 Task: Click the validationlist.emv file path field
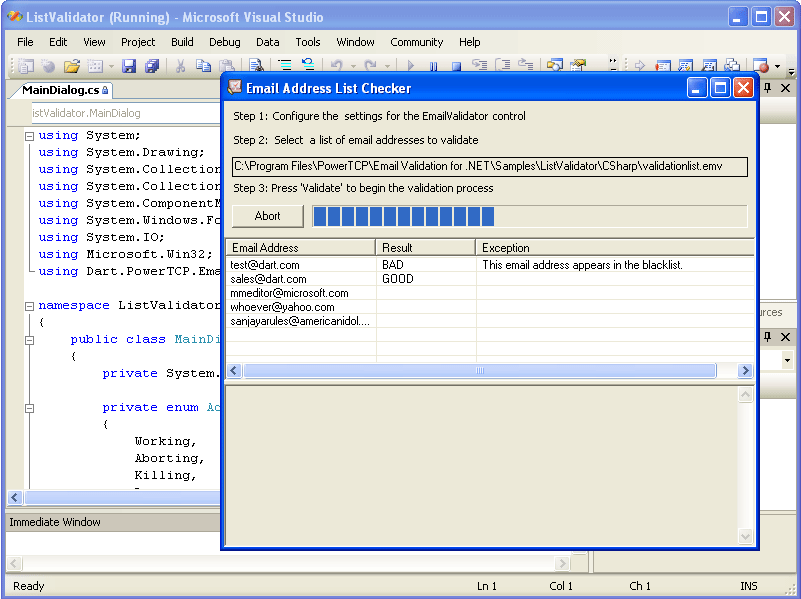click(490, 166)
